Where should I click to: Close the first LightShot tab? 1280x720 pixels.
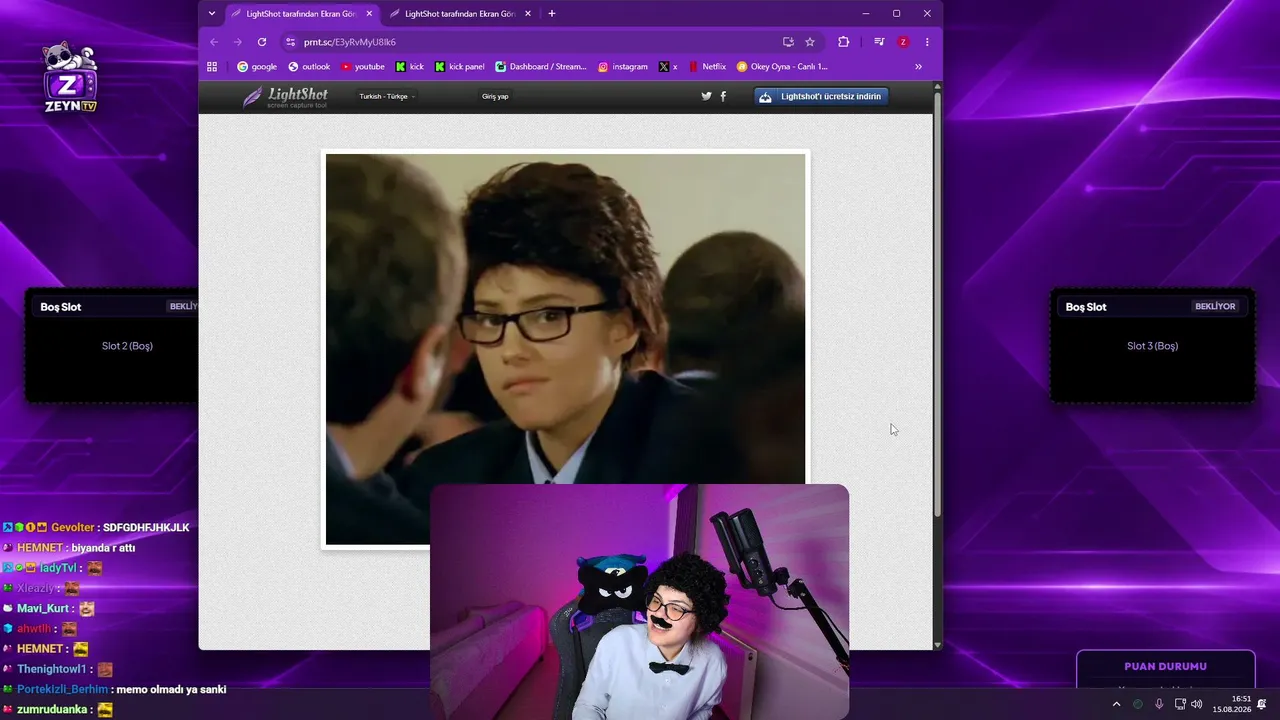[369, 14]
